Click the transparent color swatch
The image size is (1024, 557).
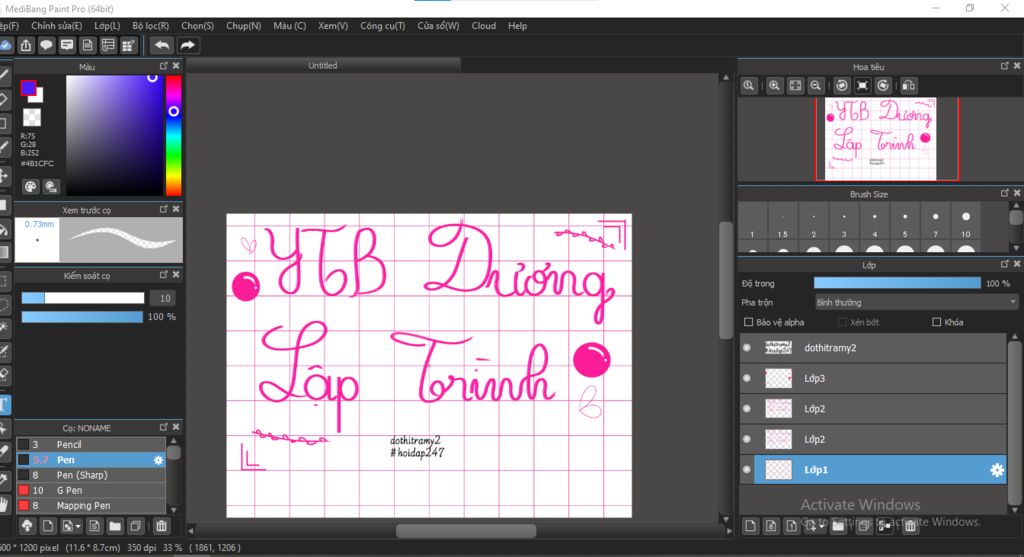[32, 118]
